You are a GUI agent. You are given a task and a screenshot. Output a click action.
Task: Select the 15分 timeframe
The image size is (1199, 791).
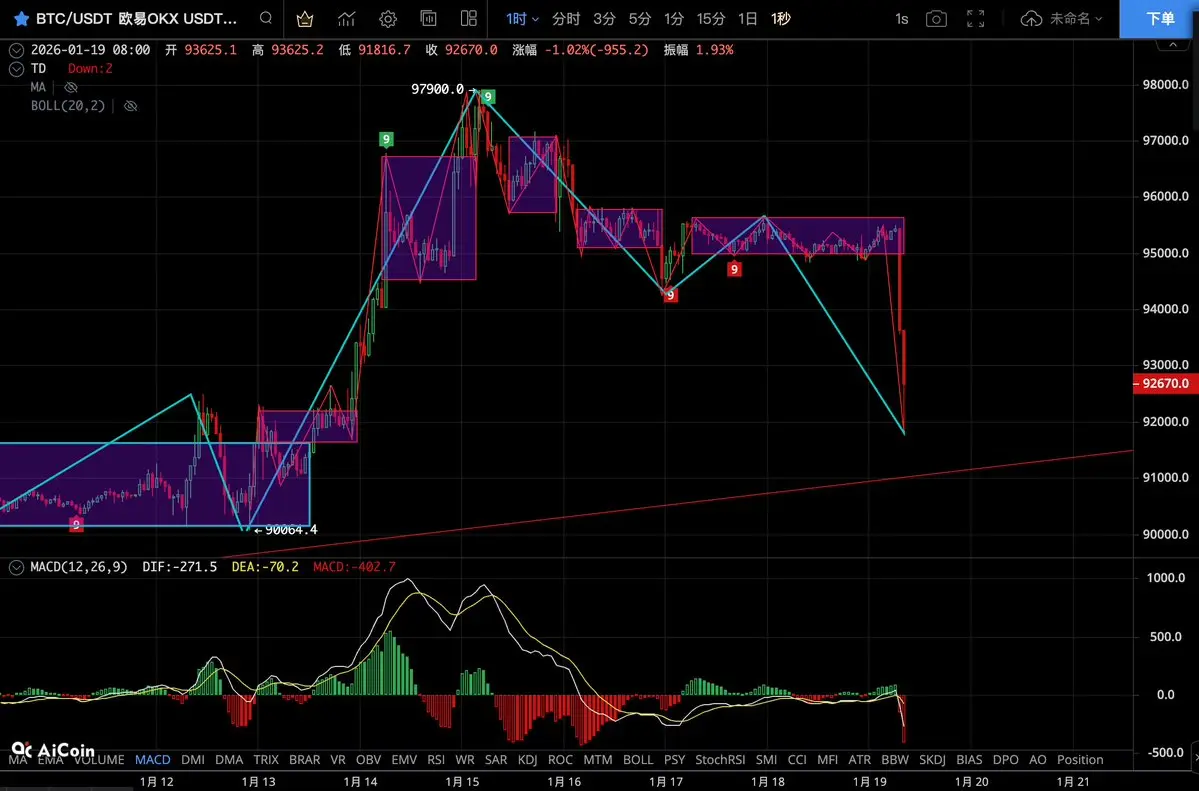tap(710, 18)
